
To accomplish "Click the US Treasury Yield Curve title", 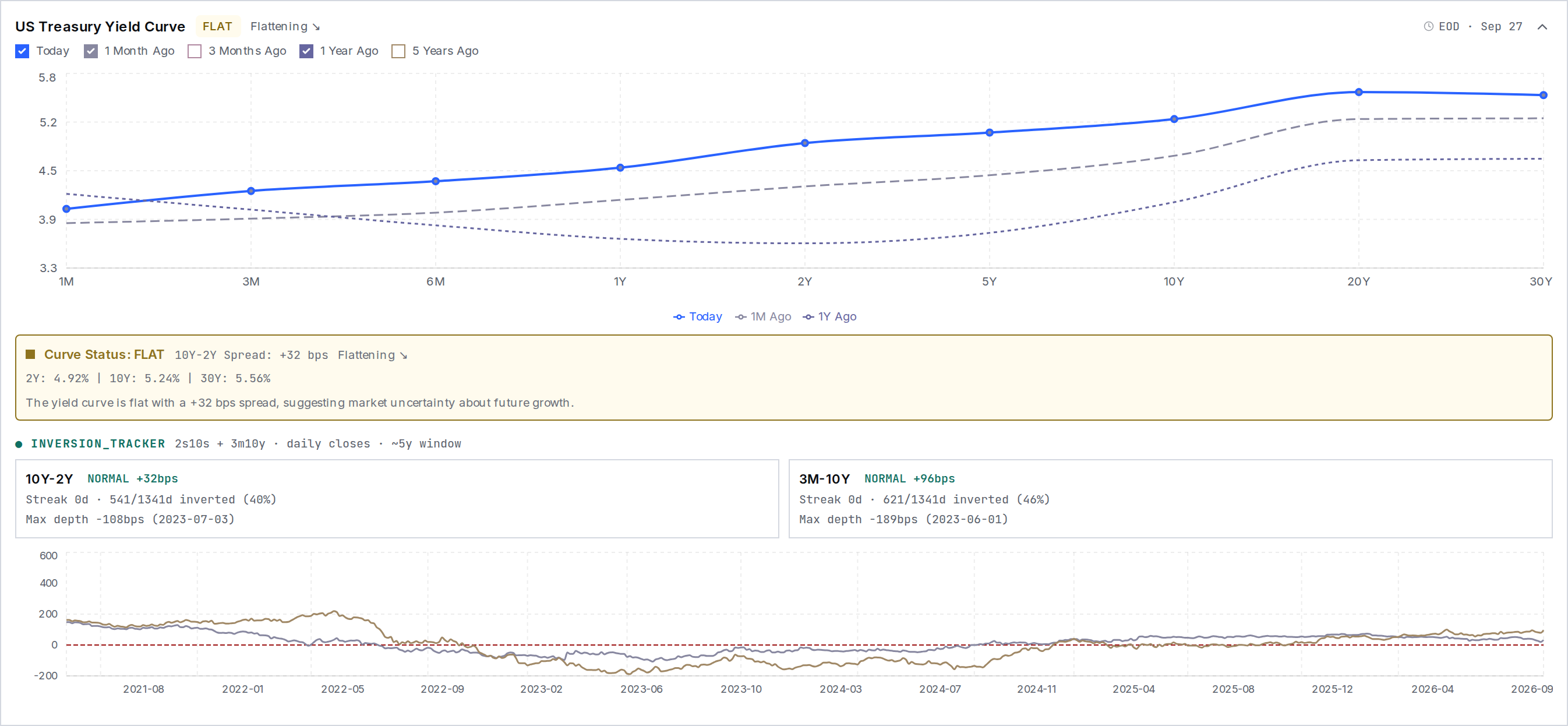I will coord(100,26).
